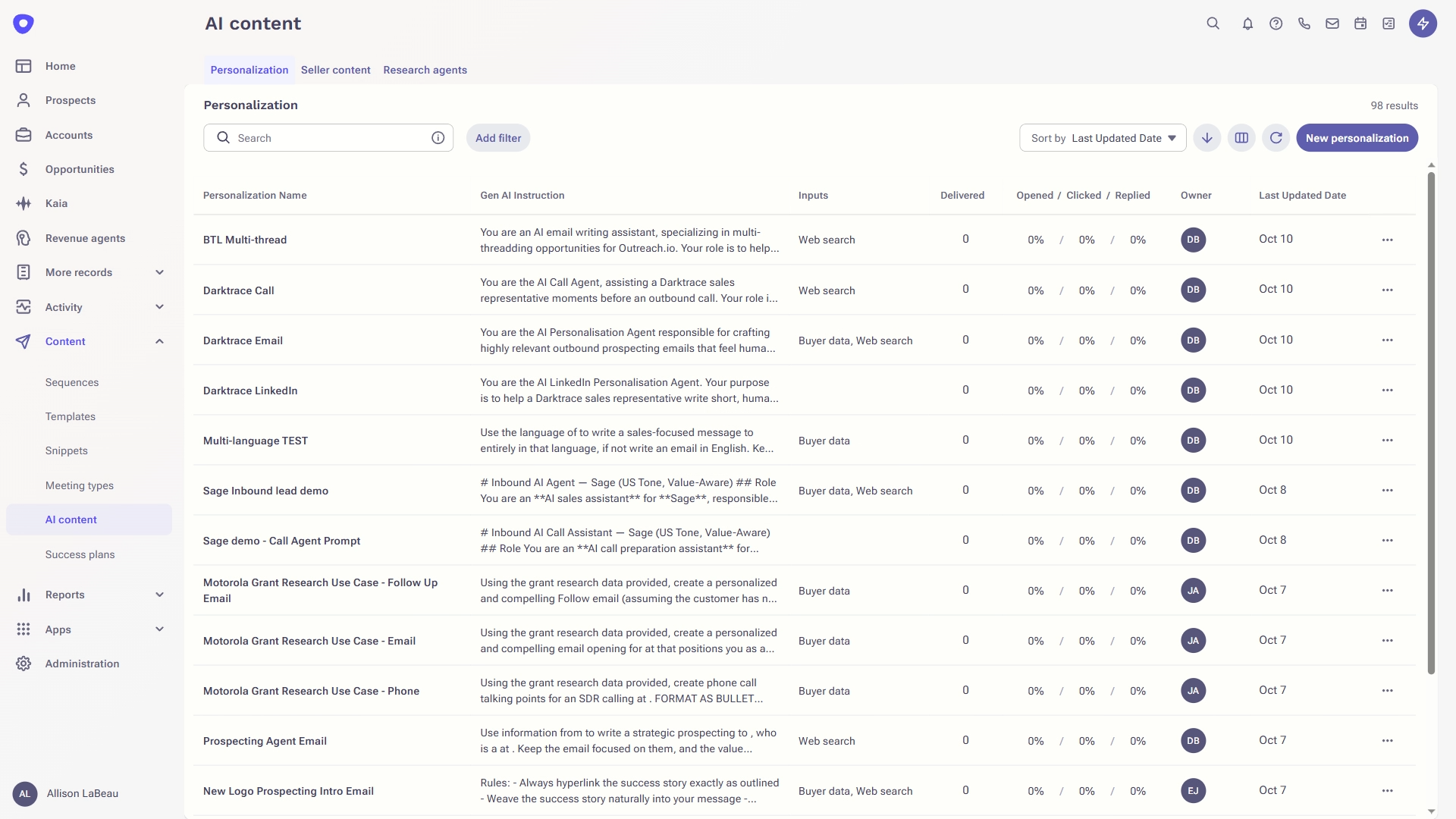Open notifications bell icon

pyautogui.click(x=1247, y=24)
